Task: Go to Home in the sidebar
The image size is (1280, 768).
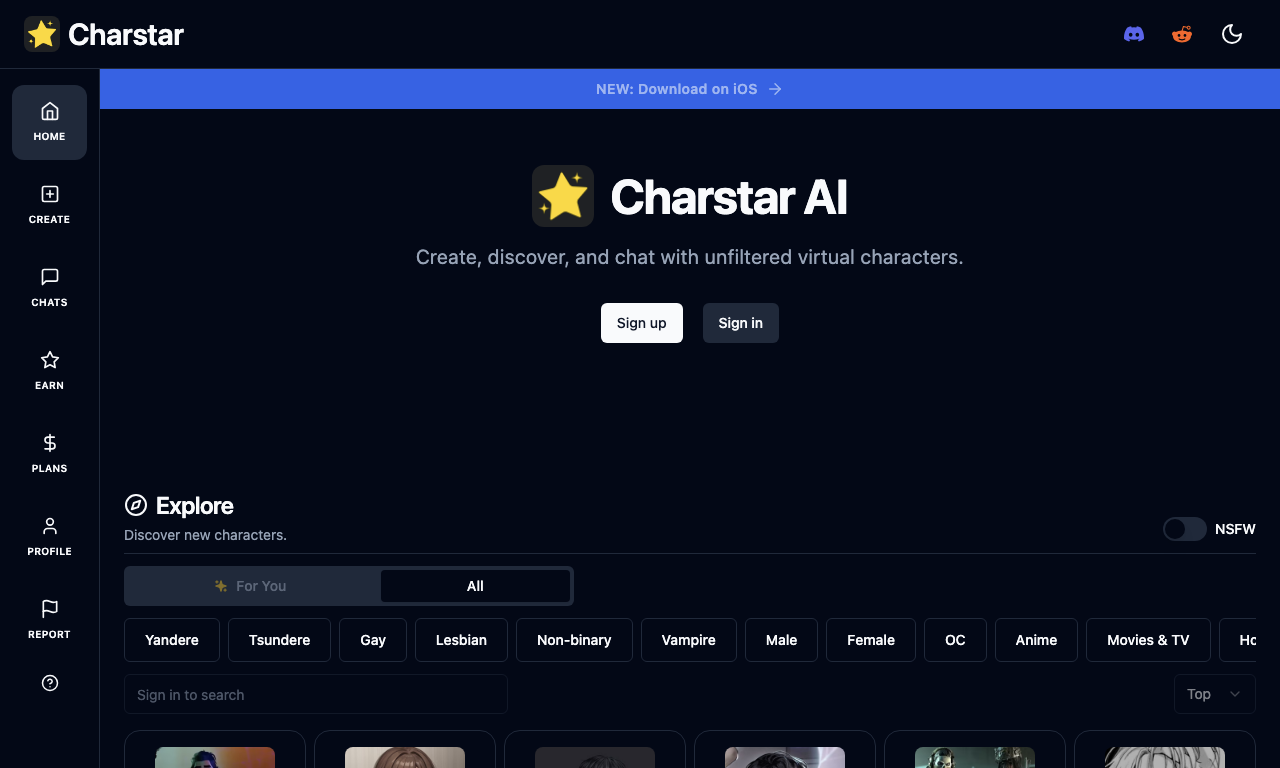Action: tap(49, 122)
